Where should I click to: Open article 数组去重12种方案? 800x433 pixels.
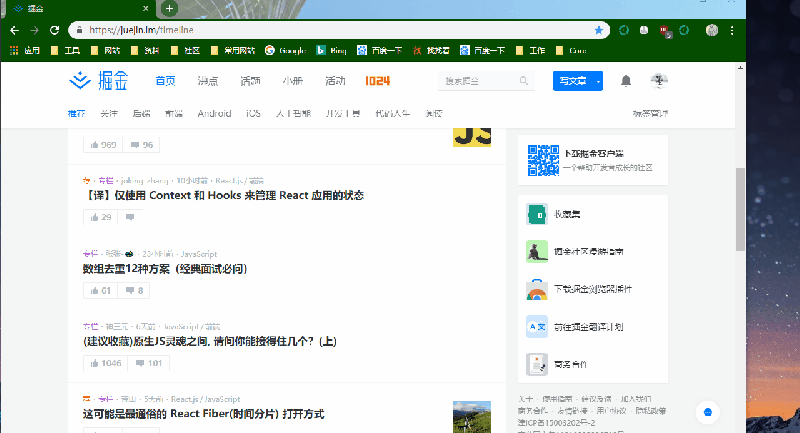(x=165, y=269)
